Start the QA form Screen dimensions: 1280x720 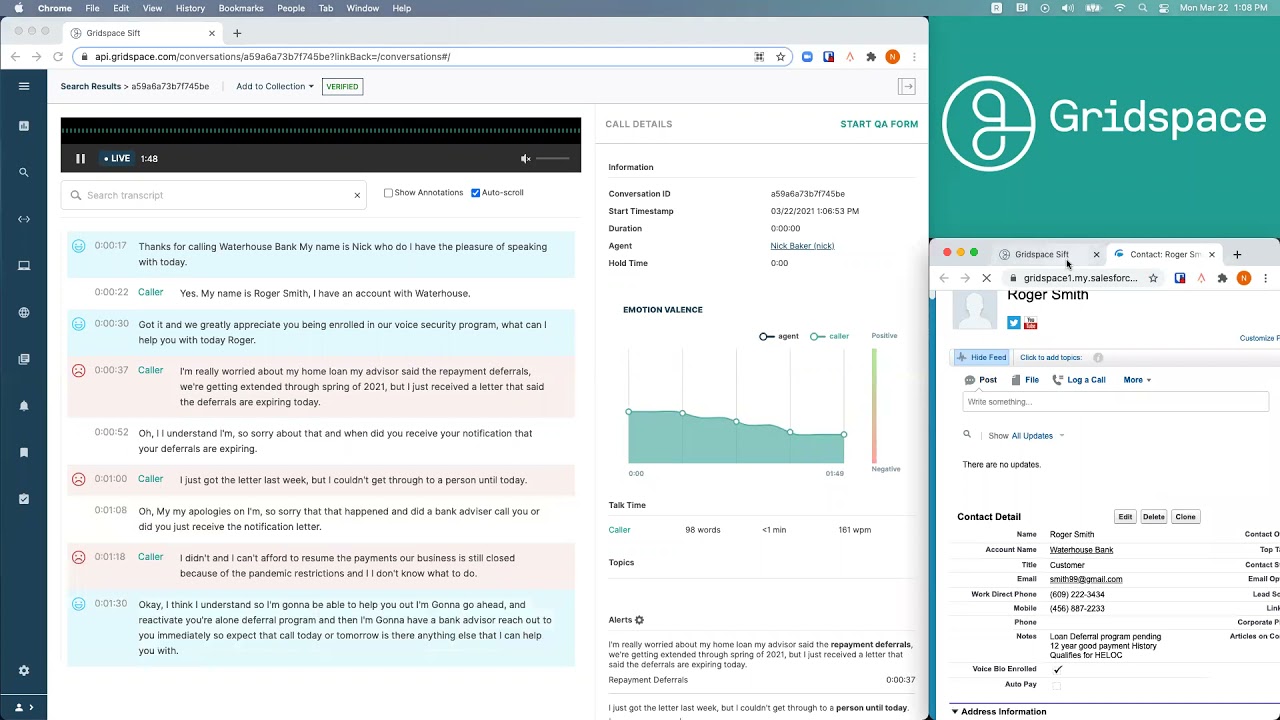[879, 124]
